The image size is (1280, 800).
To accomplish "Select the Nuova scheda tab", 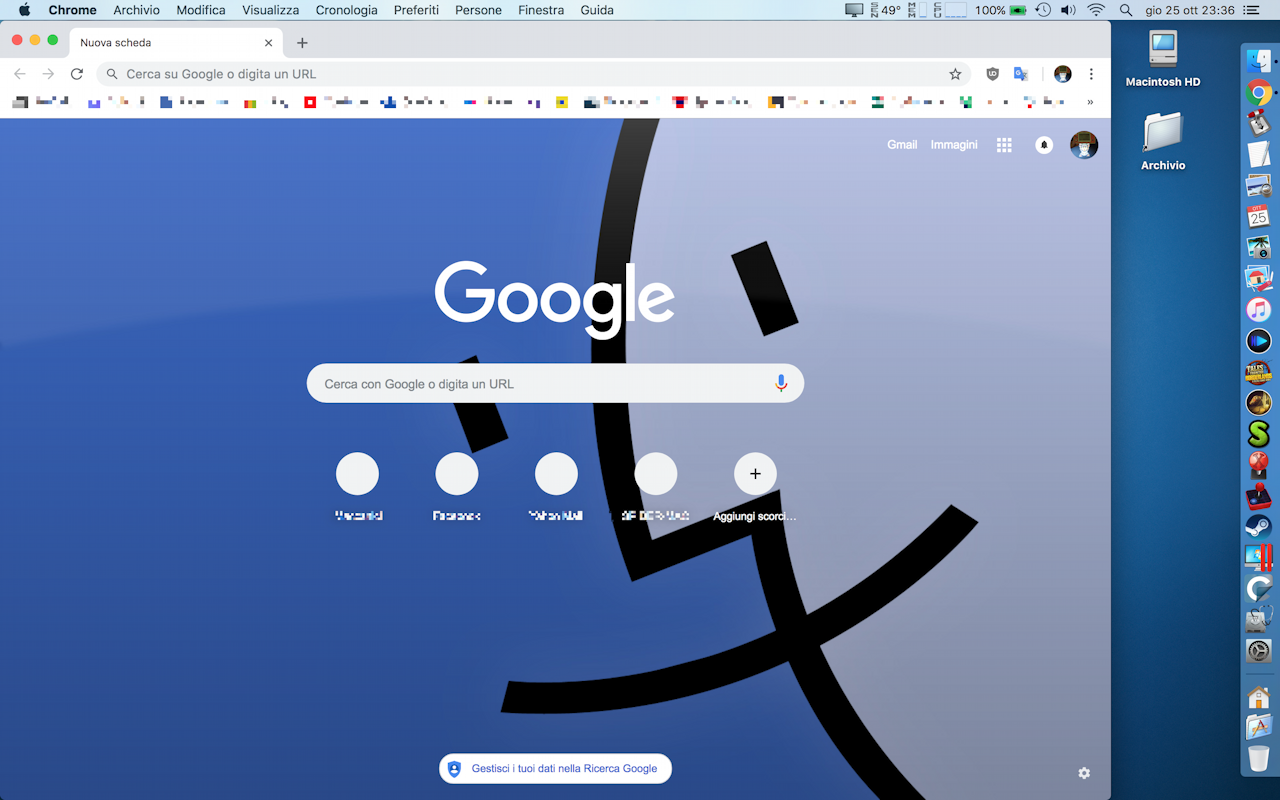I will tap(175, 43).
